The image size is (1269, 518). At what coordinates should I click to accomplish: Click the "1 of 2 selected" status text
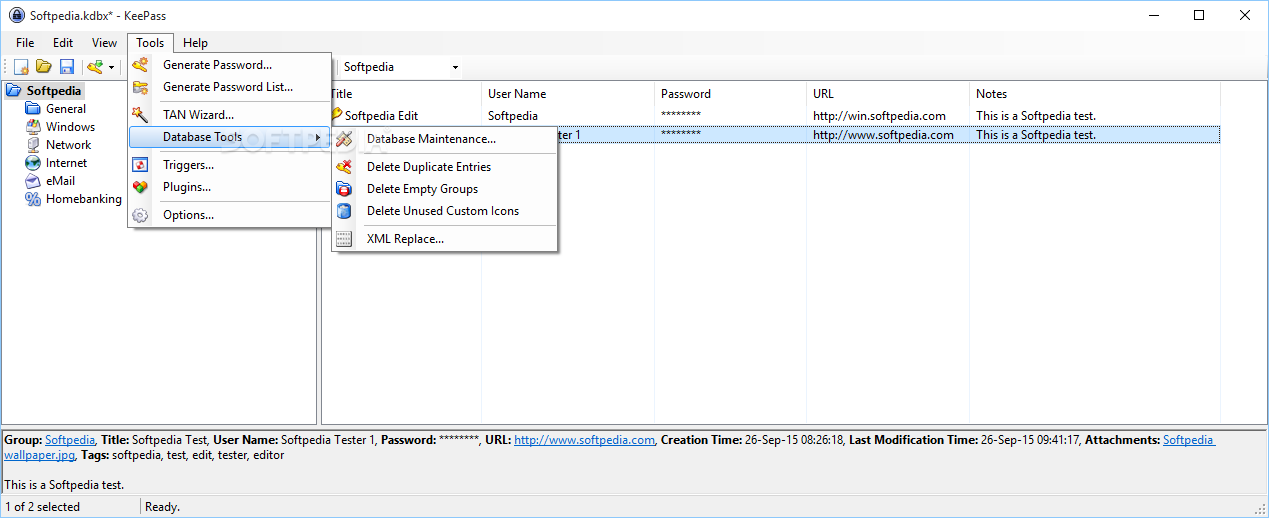[x=42, y=507]
